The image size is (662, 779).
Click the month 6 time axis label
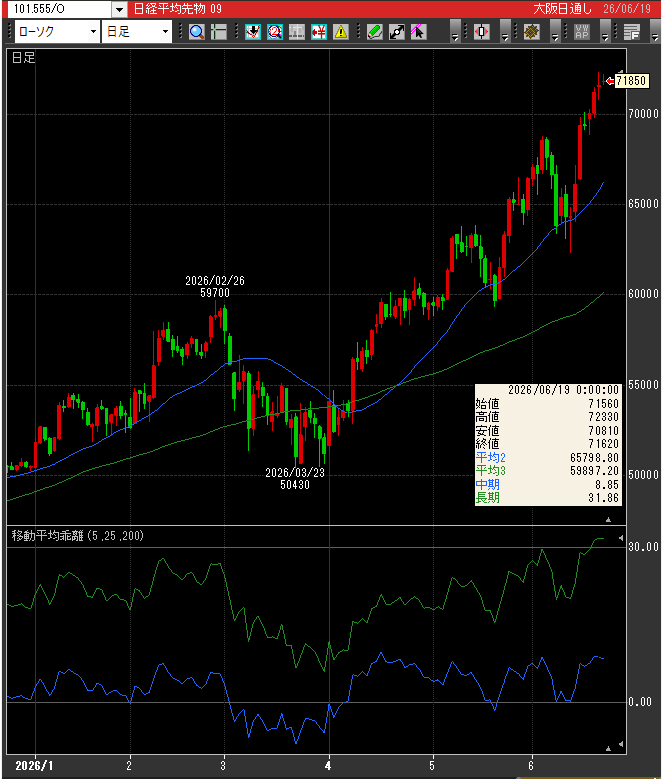531,766
